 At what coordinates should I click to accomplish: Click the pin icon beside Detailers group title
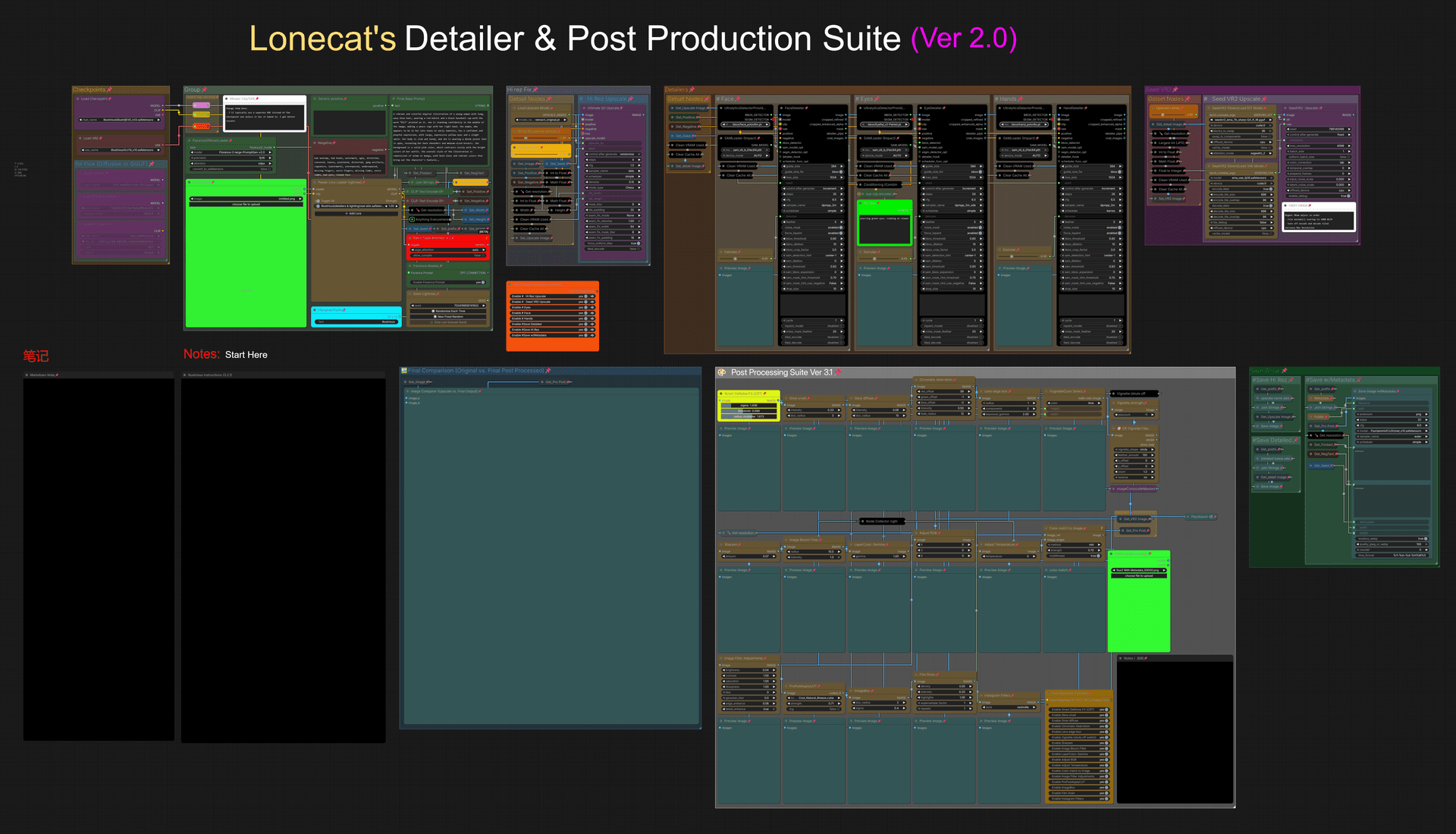[692, 89]
